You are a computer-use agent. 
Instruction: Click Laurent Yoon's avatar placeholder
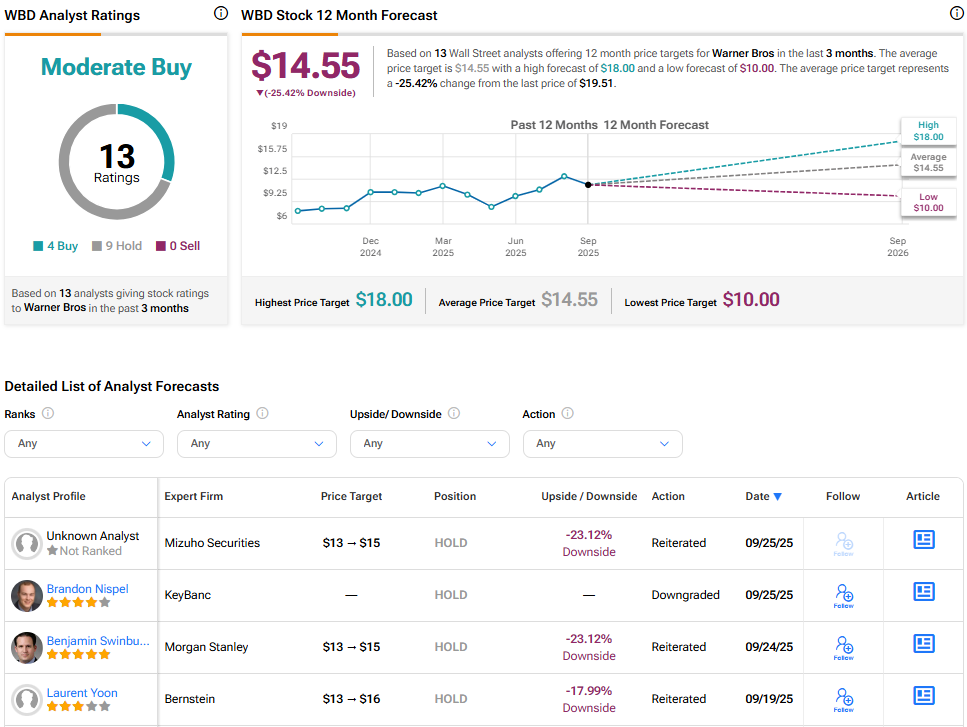click(27, 699)
